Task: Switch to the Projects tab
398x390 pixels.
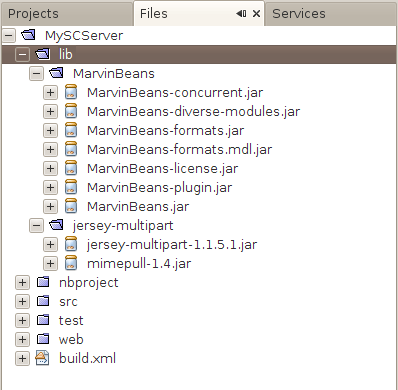Action: click(x=67, y=14)
